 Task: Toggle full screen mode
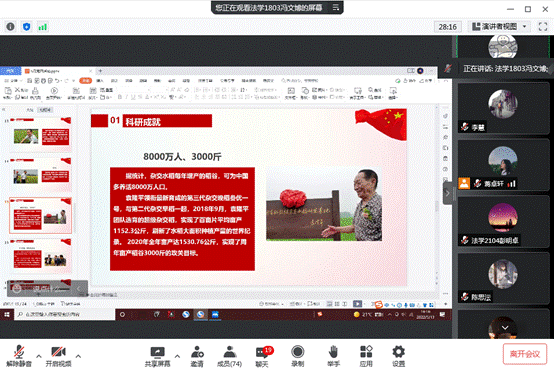pos(543,27)
